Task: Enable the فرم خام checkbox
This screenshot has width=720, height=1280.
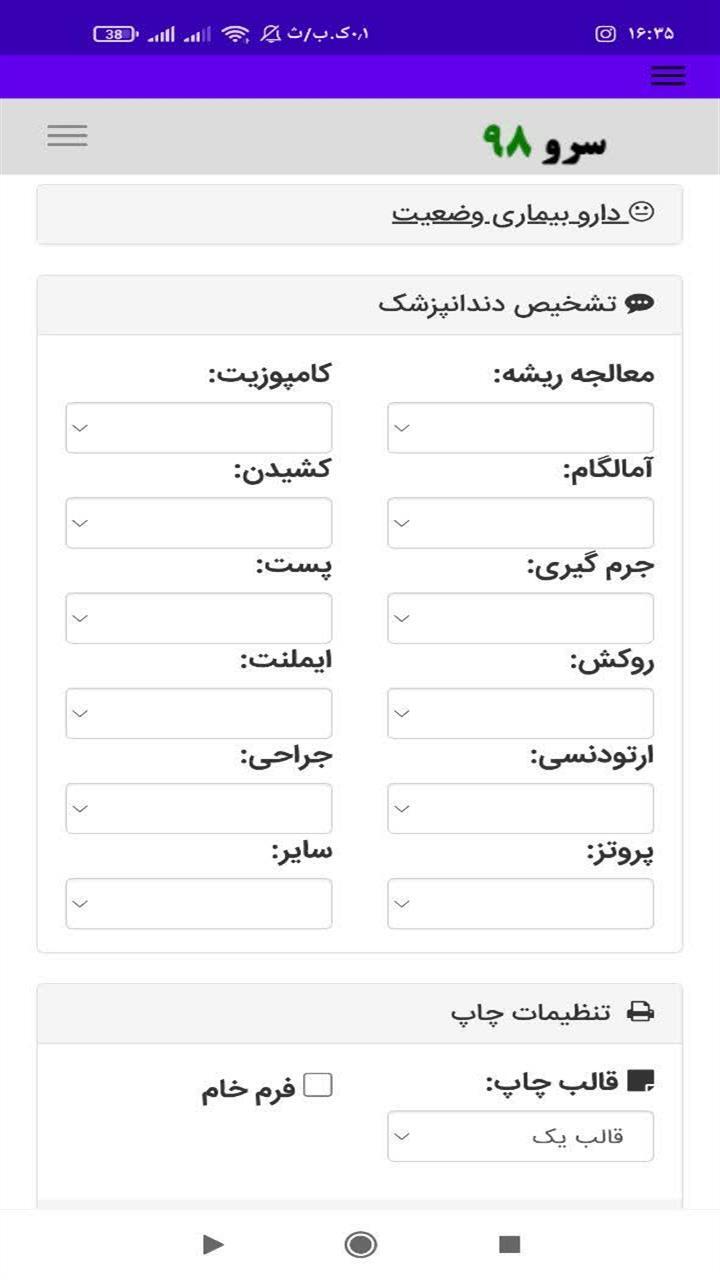Action: [318, 1085]
